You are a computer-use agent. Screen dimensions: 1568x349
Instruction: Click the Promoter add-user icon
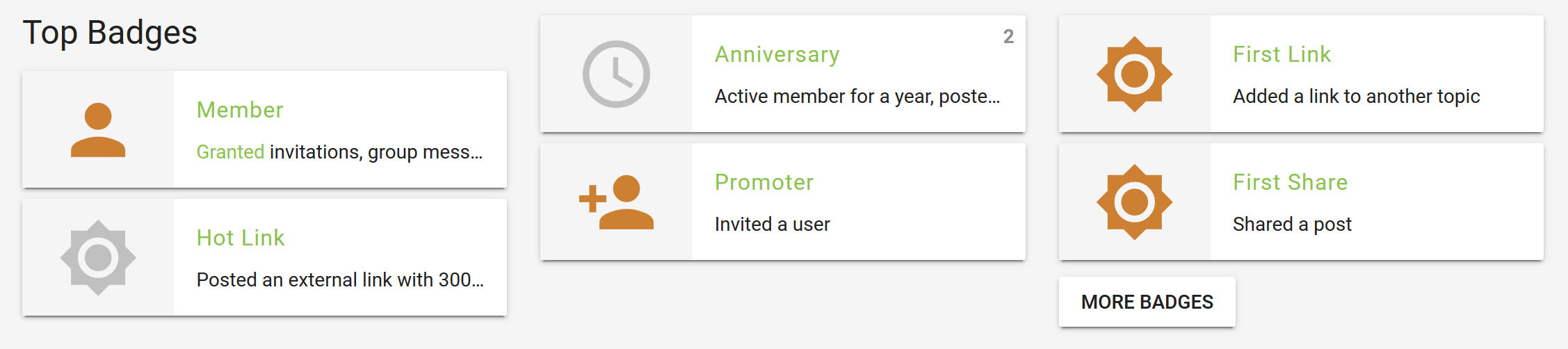pos(617,202)
